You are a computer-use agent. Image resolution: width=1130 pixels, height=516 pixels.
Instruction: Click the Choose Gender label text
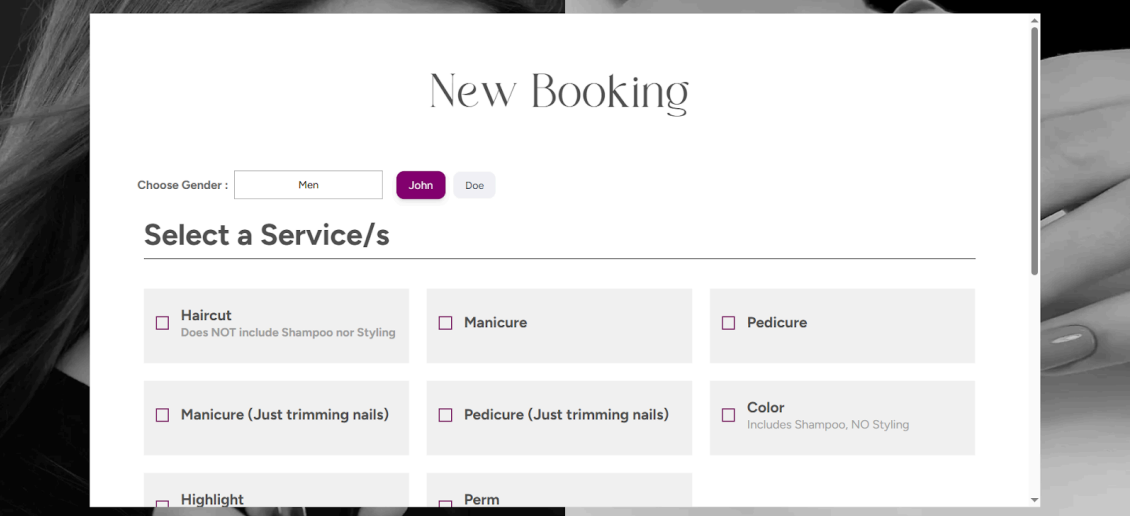182,185
